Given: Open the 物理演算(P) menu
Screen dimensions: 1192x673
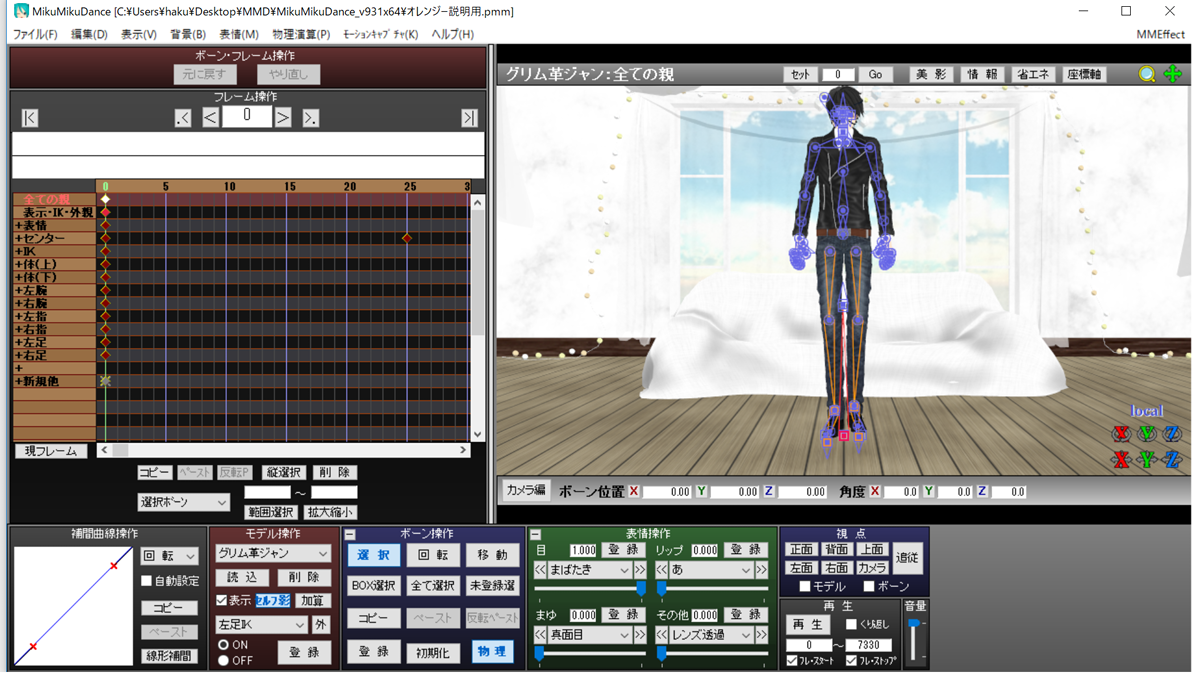Looking at the screenshot, I should 301,34.
